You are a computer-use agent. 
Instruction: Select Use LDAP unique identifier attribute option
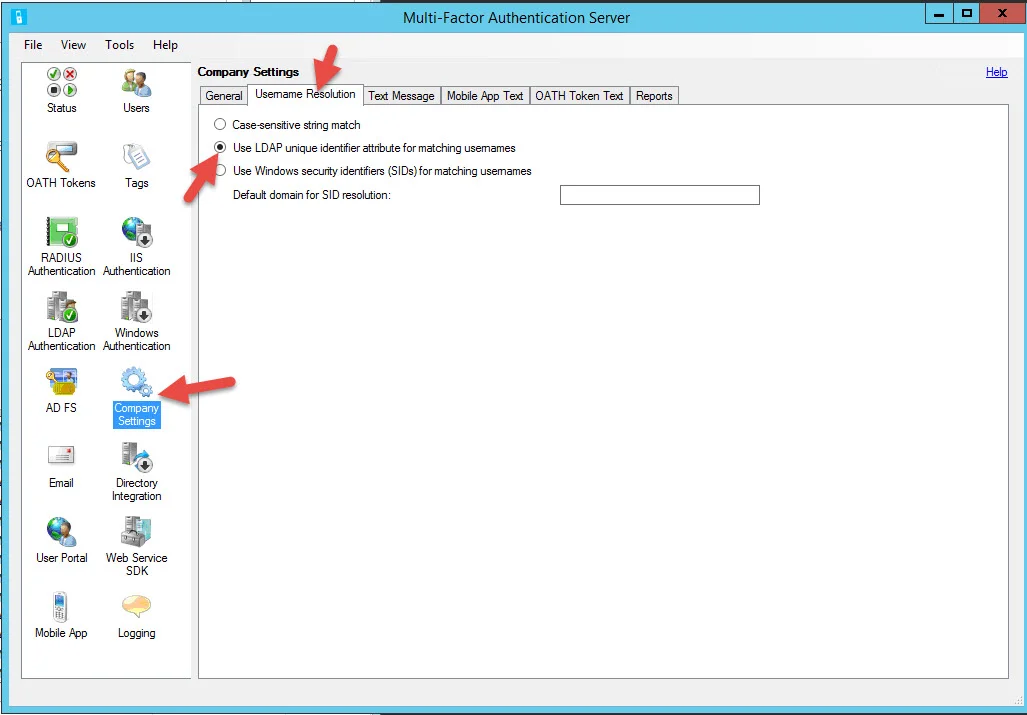(220, 147)
